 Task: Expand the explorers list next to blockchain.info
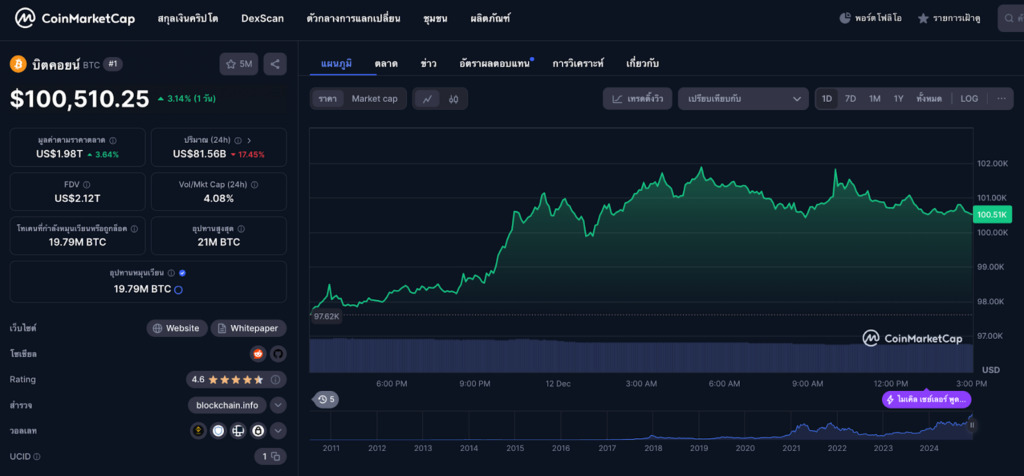coord(278,405)
